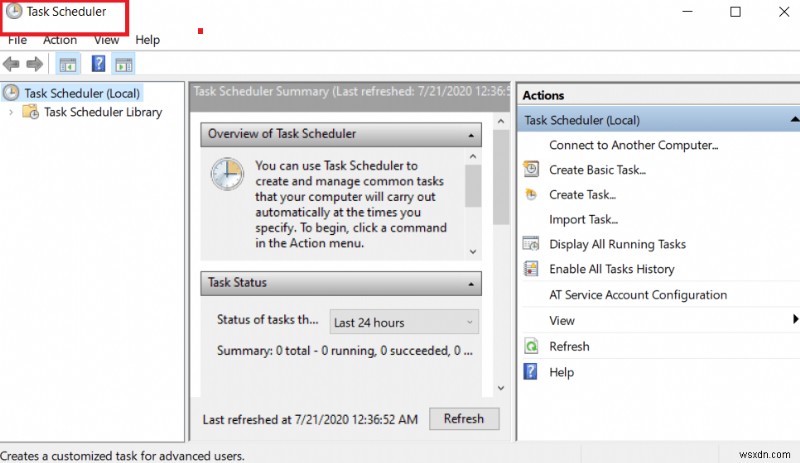
Task: Click View entry in Actions pane
Action: click(562, 321)
